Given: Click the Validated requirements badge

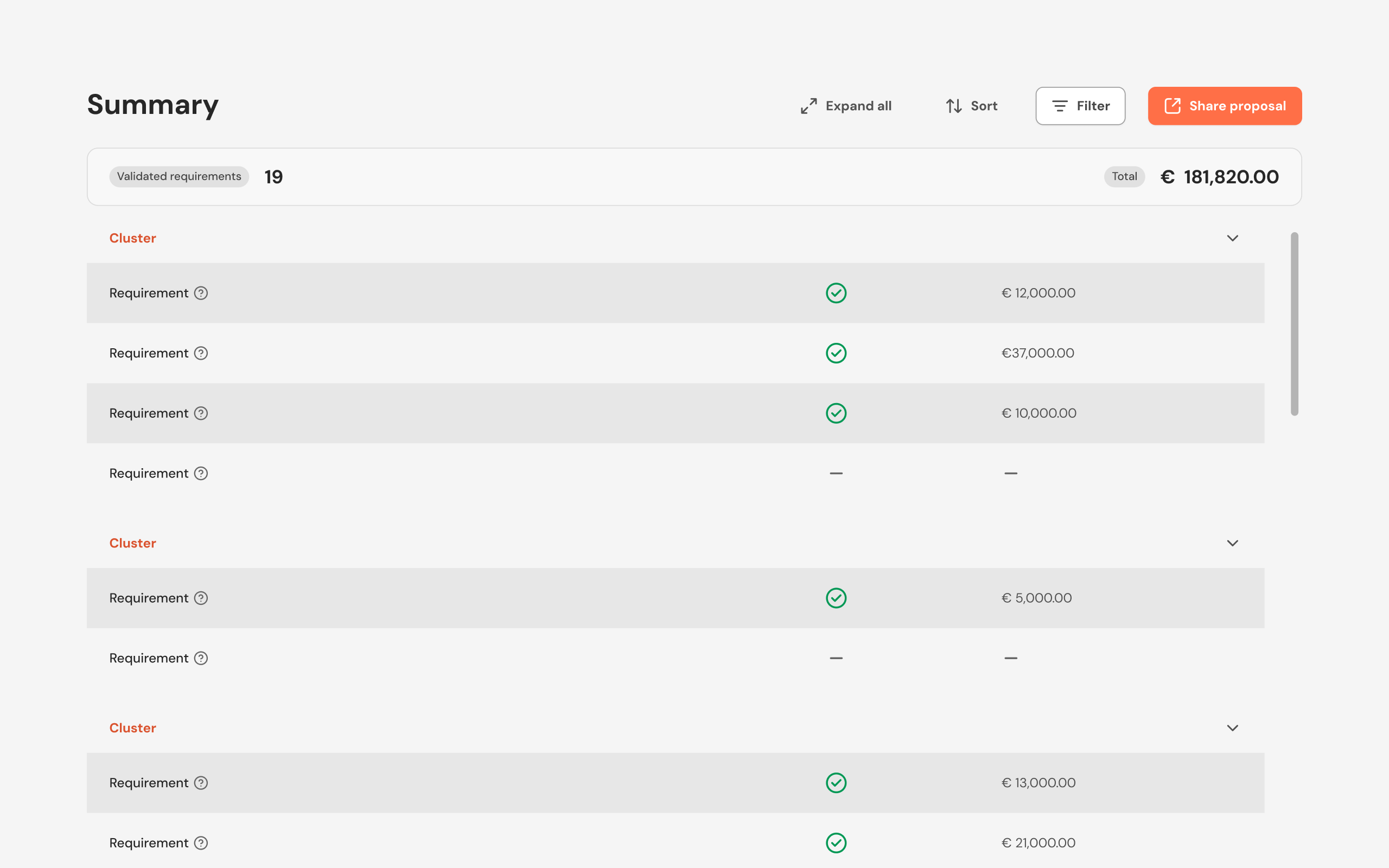Looking at the screenshot, I should click(x=179, y=177).
